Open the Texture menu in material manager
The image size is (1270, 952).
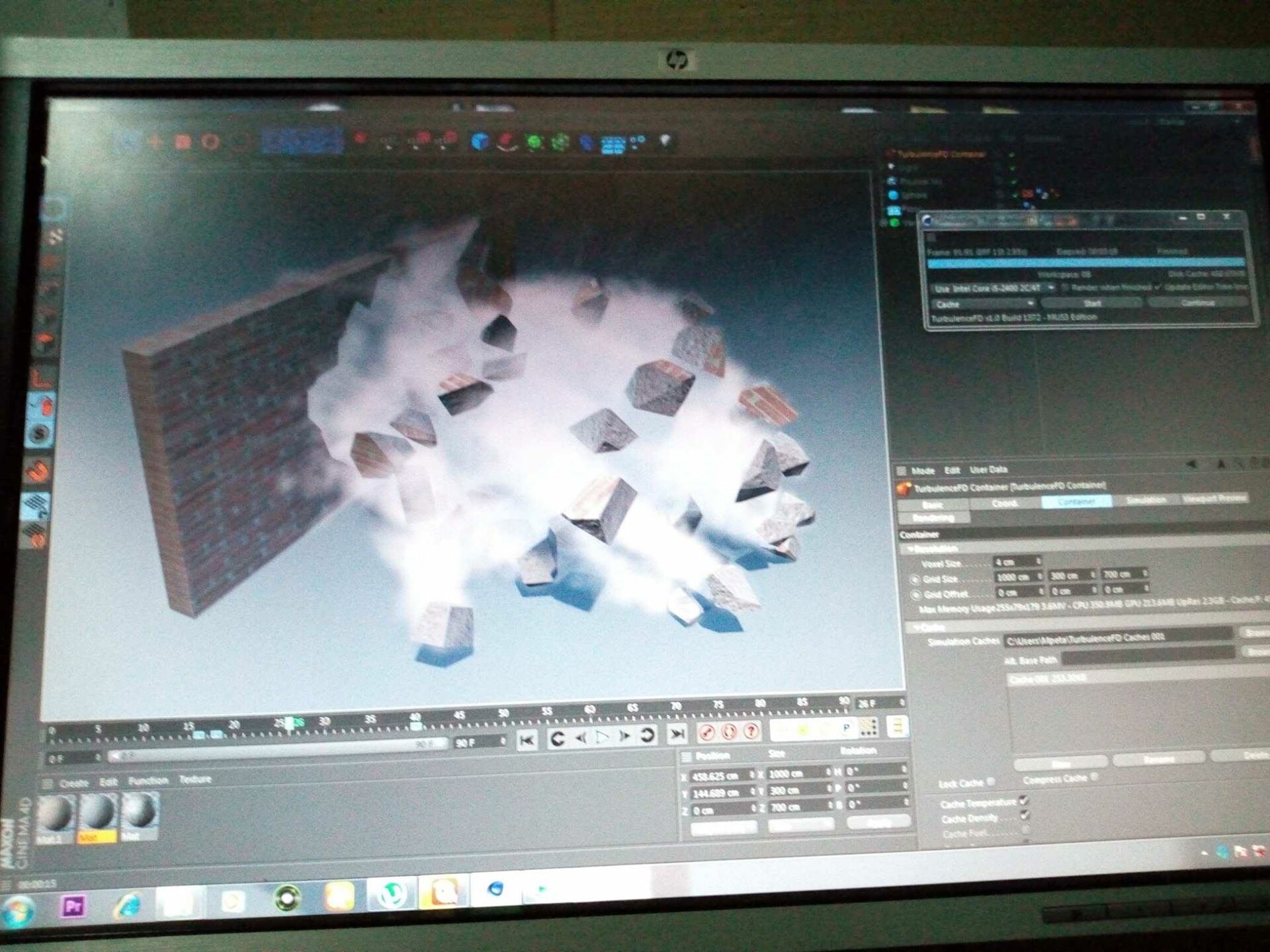tap(195, 779)
